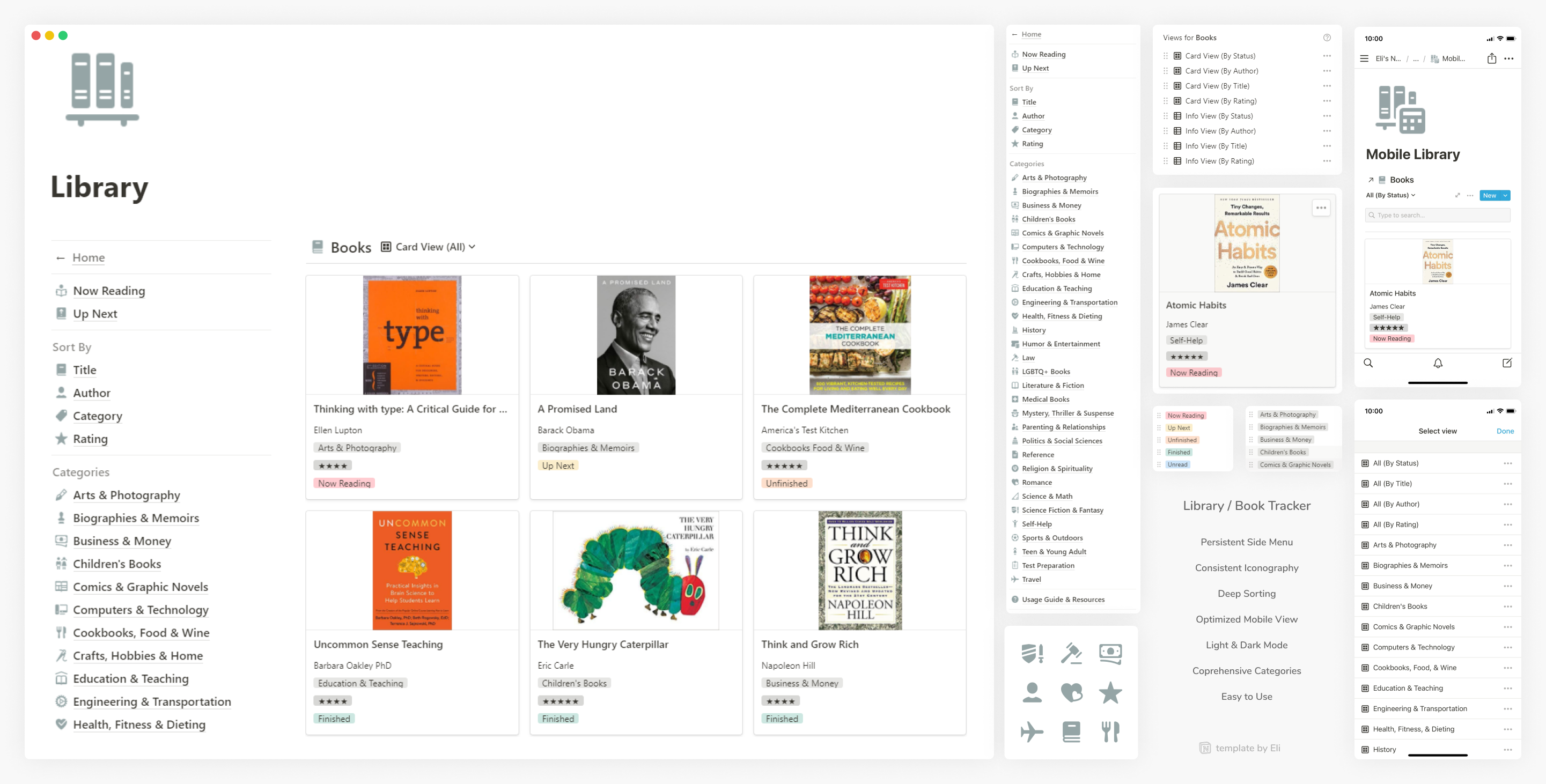Tap the search magnifier in the mobile bottom bar
Viewport: 1546px width, 784px height.
click(1368, 363)
